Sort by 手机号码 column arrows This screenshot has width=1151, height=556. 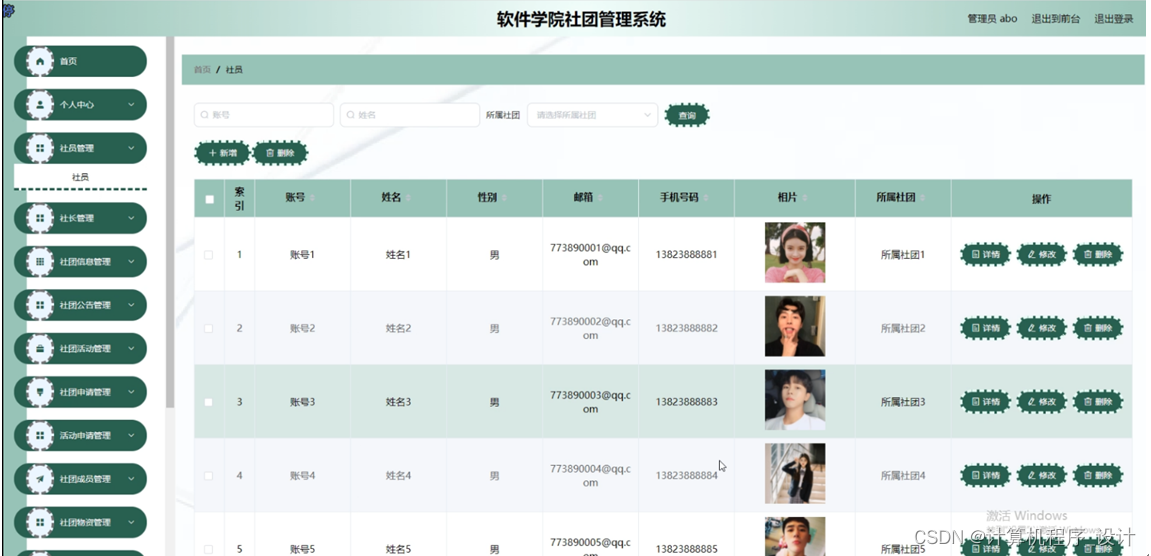[705, 198]
